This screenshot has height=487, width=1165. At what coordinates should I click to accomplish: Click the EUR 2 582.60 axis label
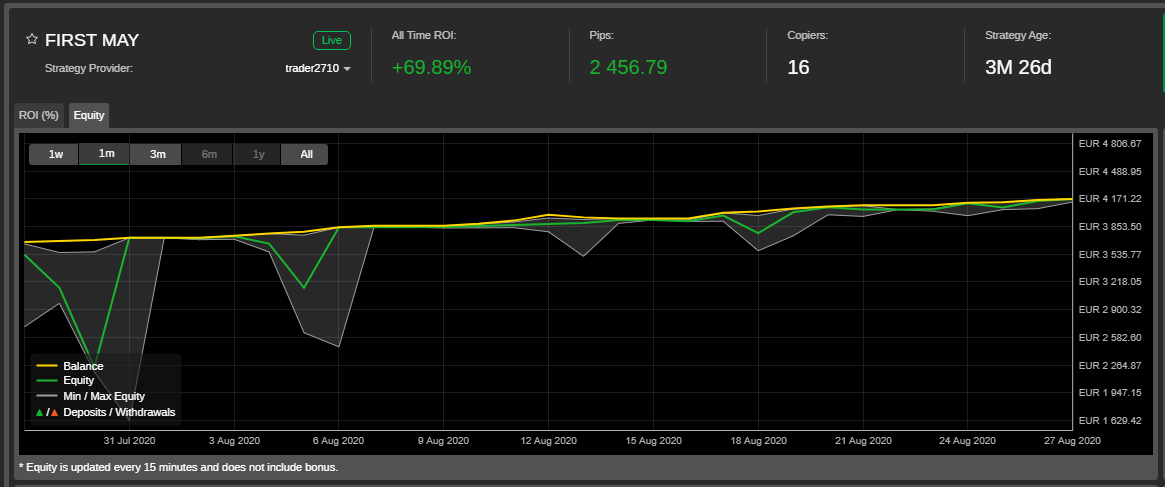[1110, 338]
